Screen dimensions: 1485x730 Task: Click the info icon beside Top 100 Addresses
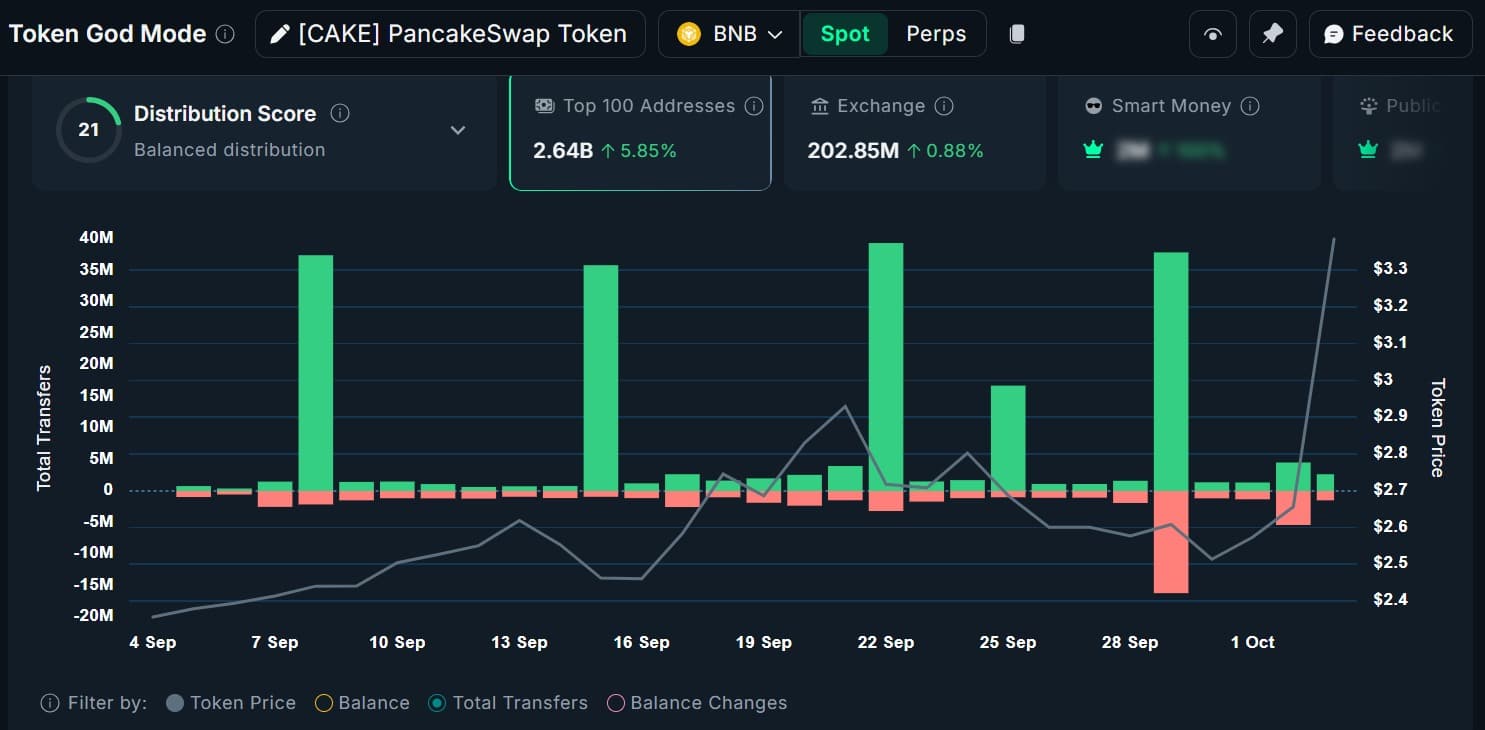(754, 106)
